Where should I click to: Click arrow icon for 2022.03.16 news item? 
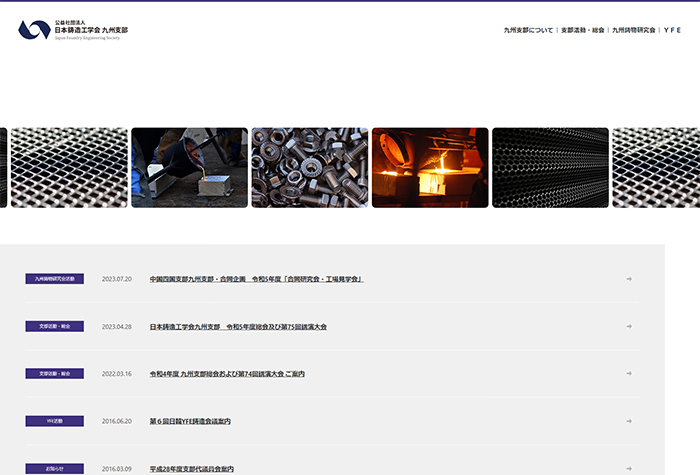click(x=629, y=373)
